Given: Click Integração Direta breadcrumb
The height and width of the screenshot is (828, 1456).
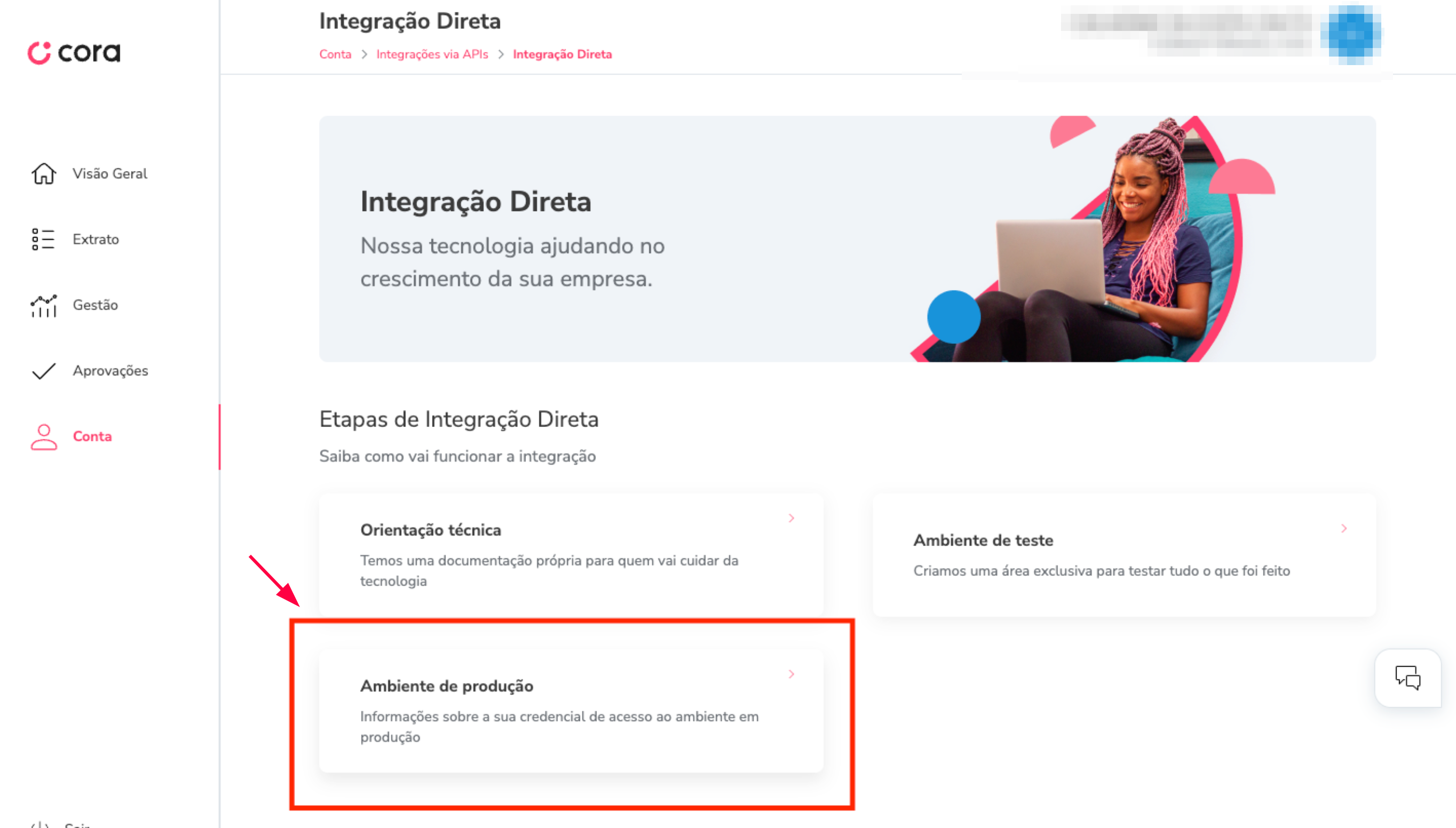Looking at the screenshot, I should pyautogui.click(x=562, y=54).
